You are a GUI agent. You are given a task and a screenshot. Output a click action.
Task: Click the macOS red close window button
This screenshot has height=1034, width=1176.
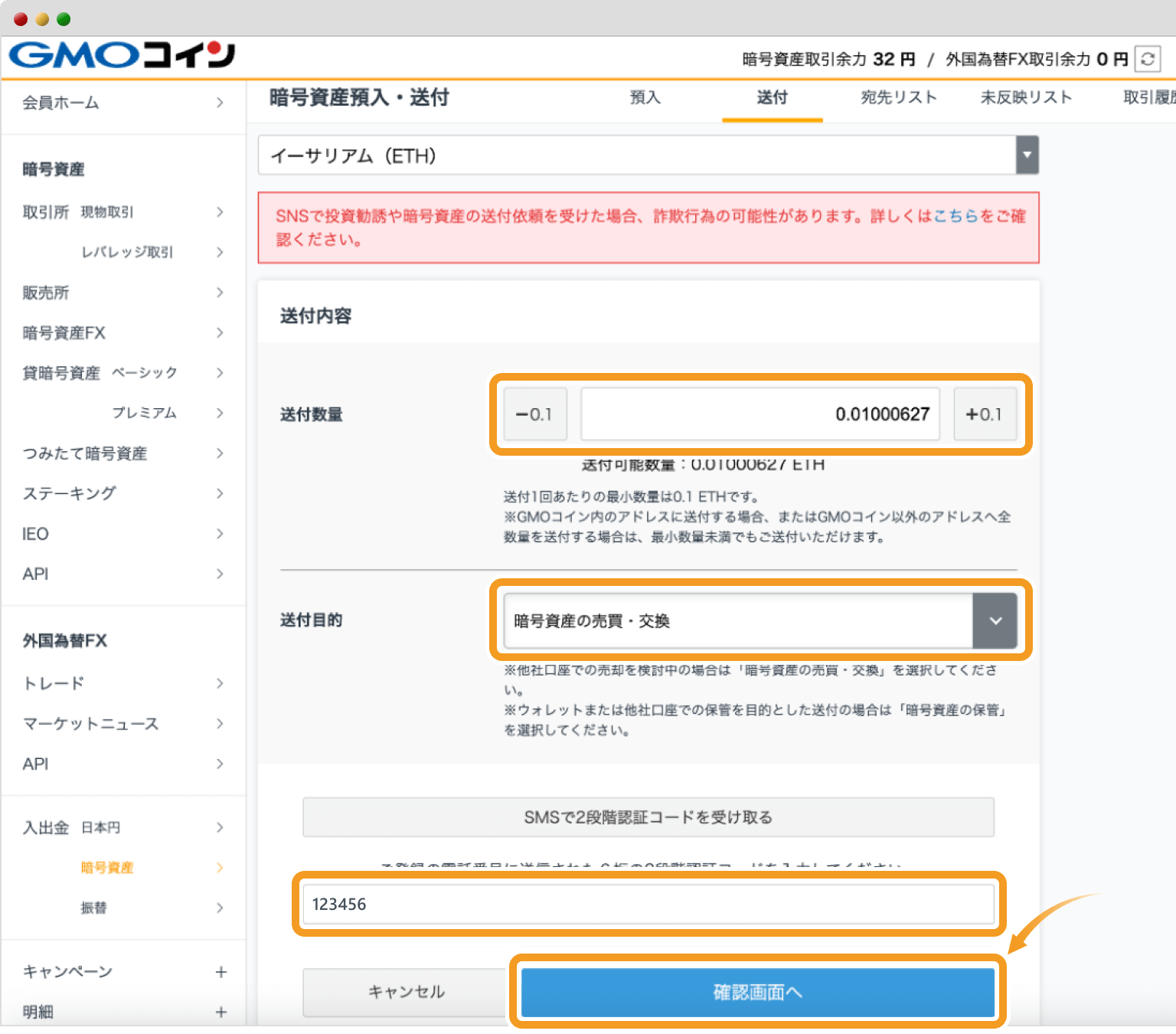(21, 19)
